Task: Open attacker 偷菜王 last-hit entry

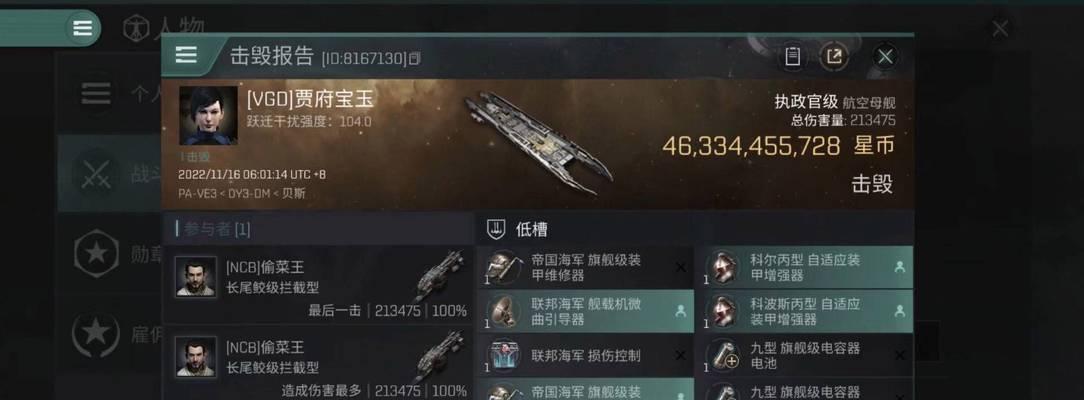Action: (317, 286)
